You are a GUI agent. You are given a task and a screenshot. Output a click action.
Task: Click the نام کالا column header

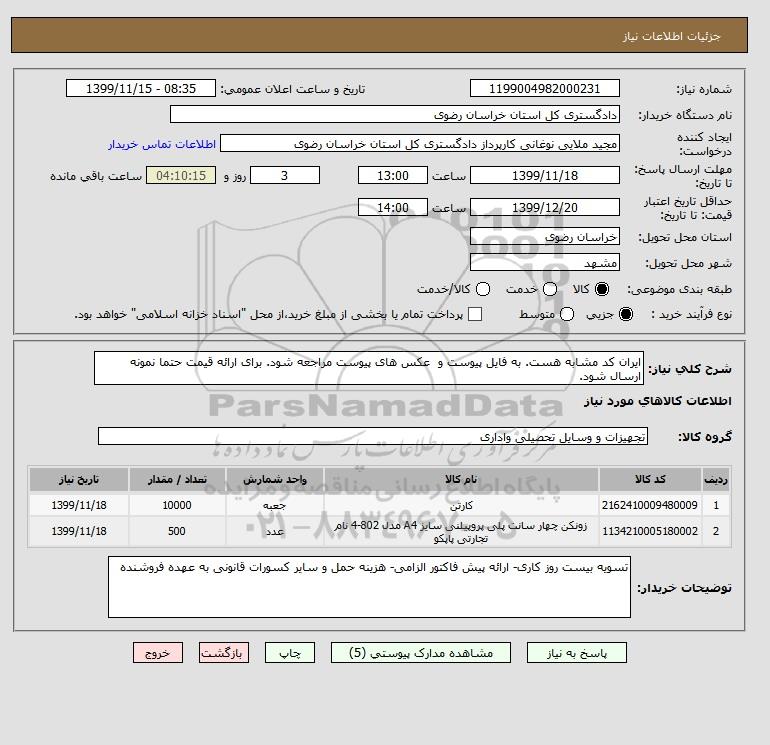[461, 479]
